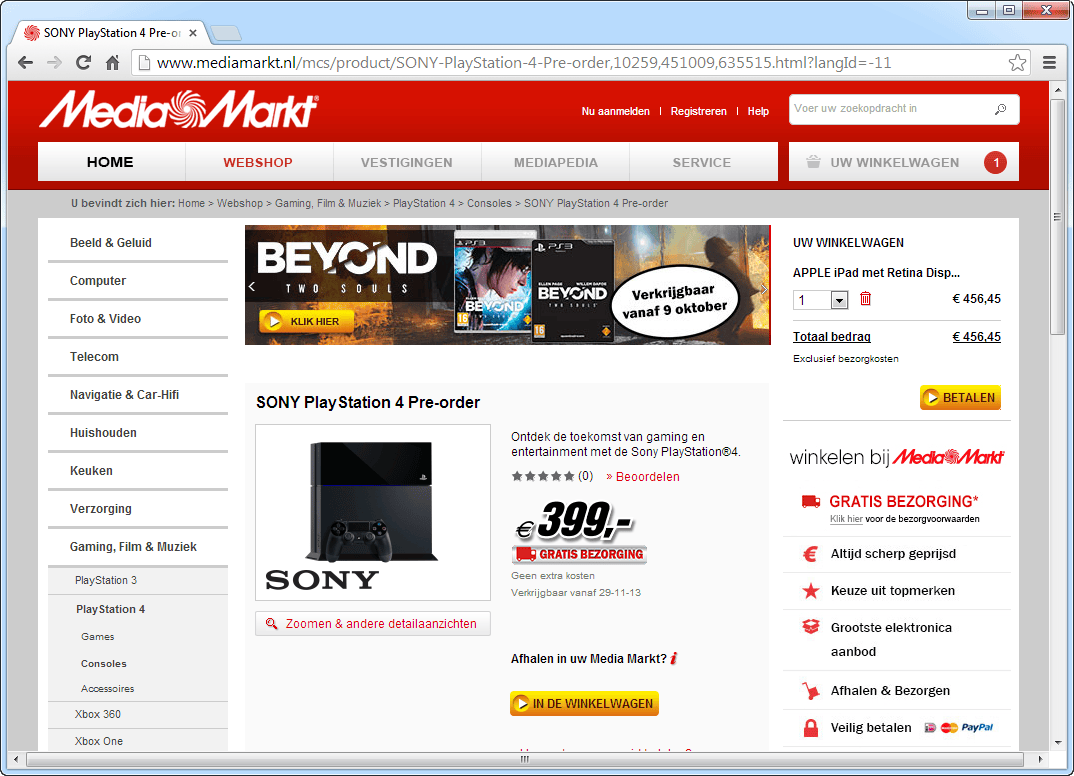Select Telecom category in sidebar
Screen dimensions: 1074x776
coord(95,357)
